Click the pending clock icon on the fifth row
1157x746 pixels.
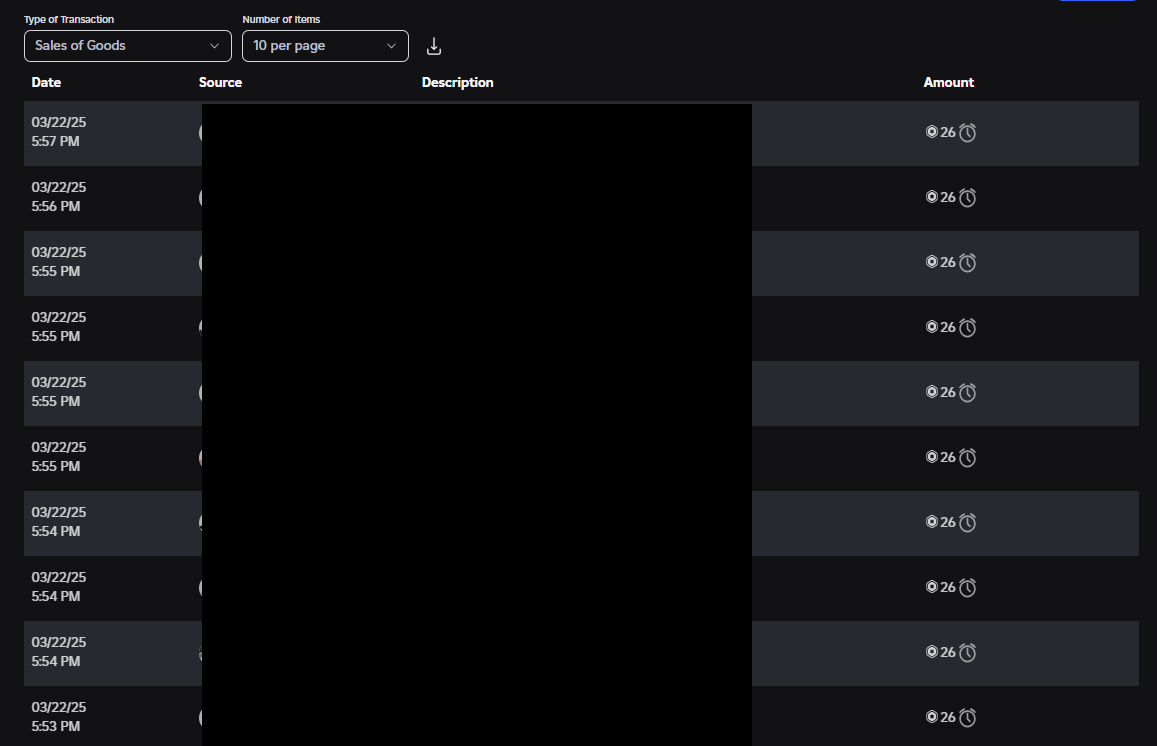point(966,392)
